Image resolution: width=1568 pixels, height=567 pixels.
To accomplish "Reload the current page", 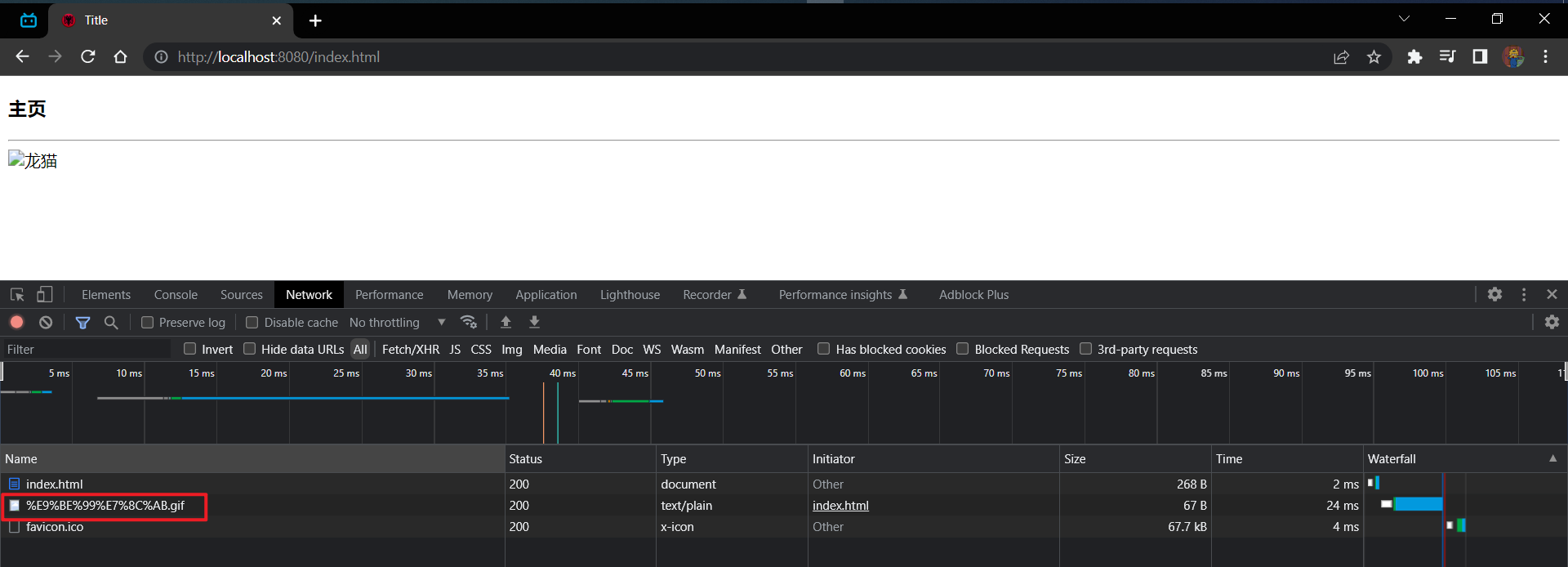I will click(88, 56).
